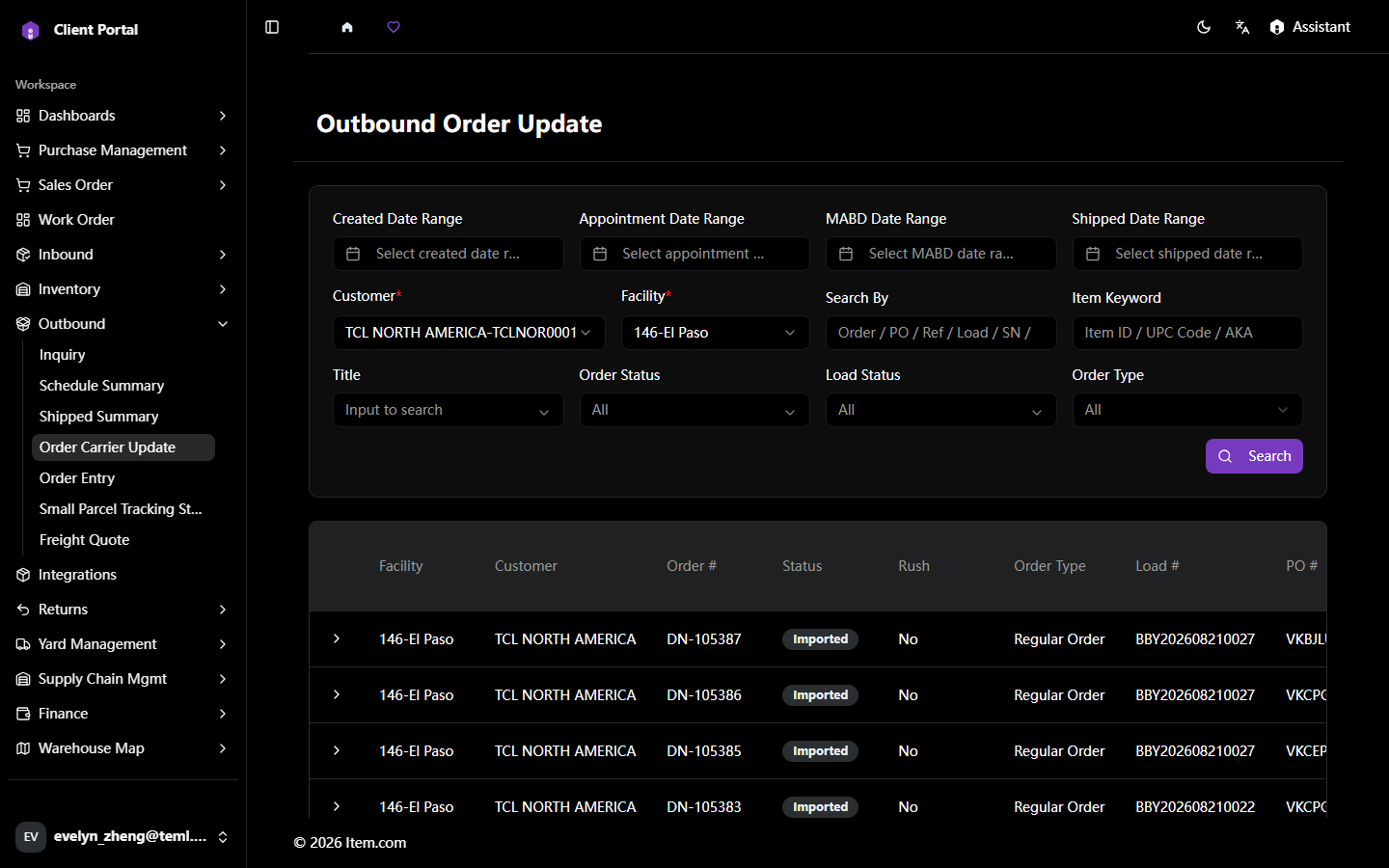Go to home via house icon
This screenshot has height=868, width=1389.
[347, 27]
